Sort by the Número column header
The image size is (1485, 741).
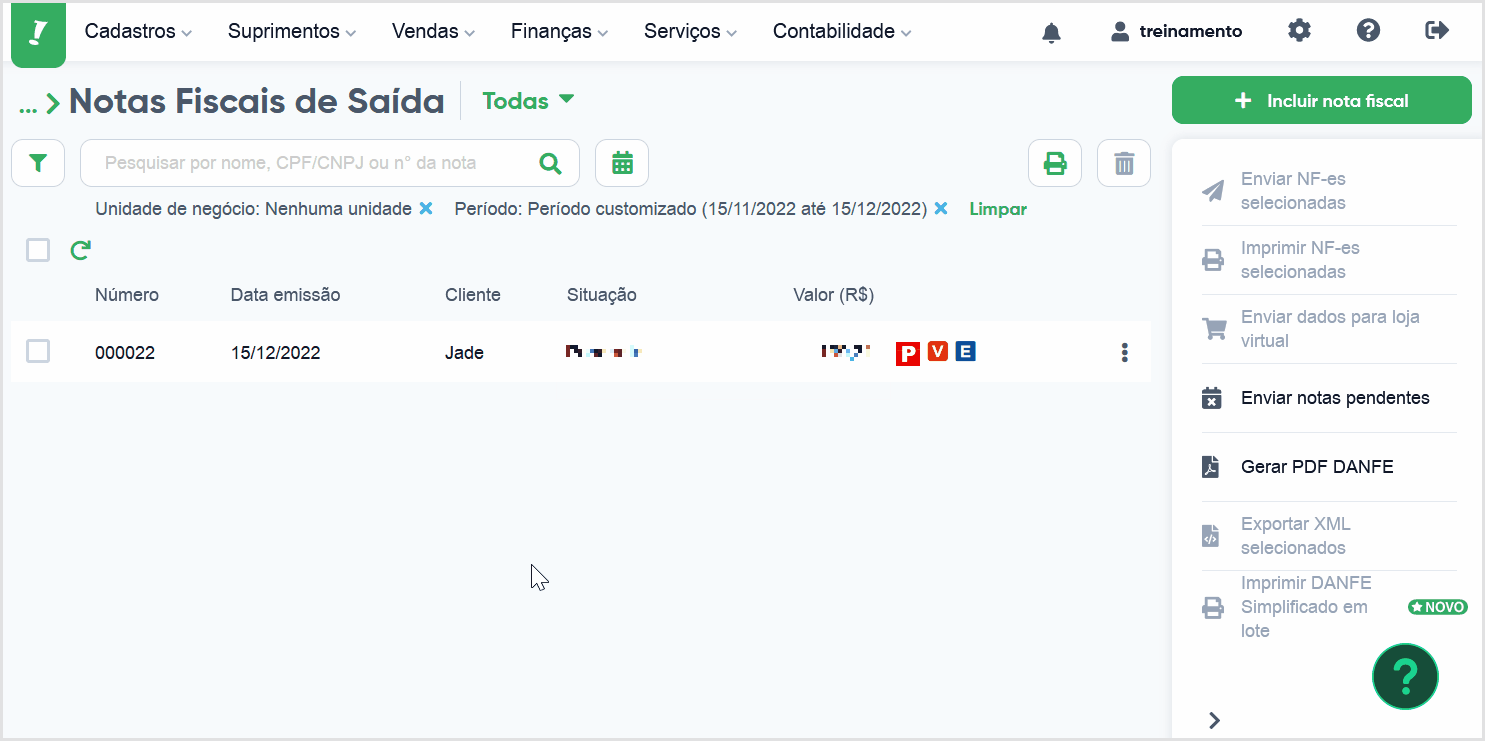[x=127, y=295]
